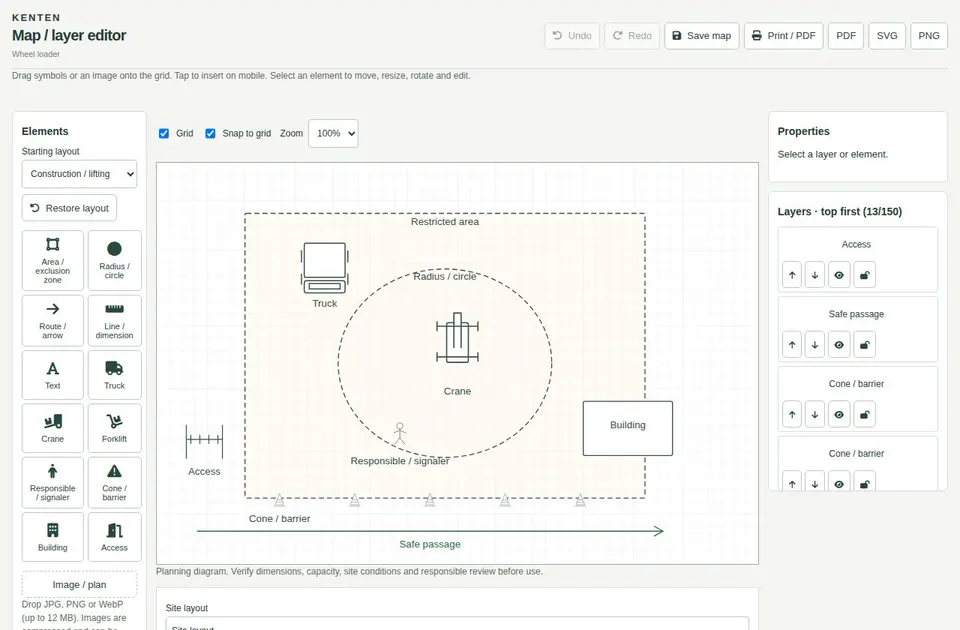
Task: Toggle the Grid checkbox
Action: click(x=164, y=133)
